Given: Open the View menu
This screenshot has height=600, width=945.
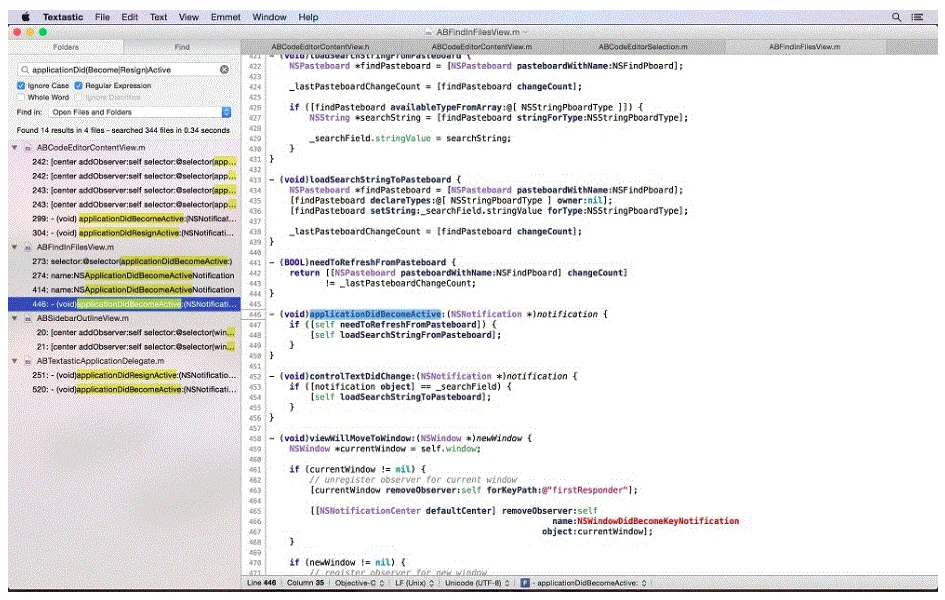Looking at the screenshot, I should 189,17.
